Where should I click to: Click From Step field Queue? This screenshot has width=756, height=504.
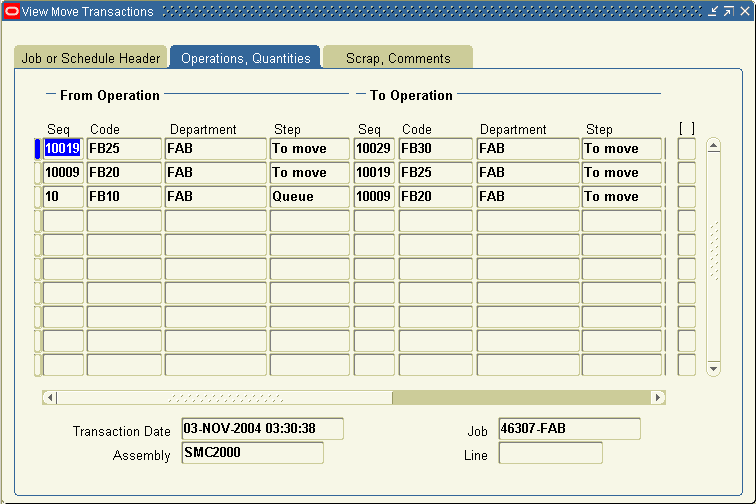[x=310, y=197]
